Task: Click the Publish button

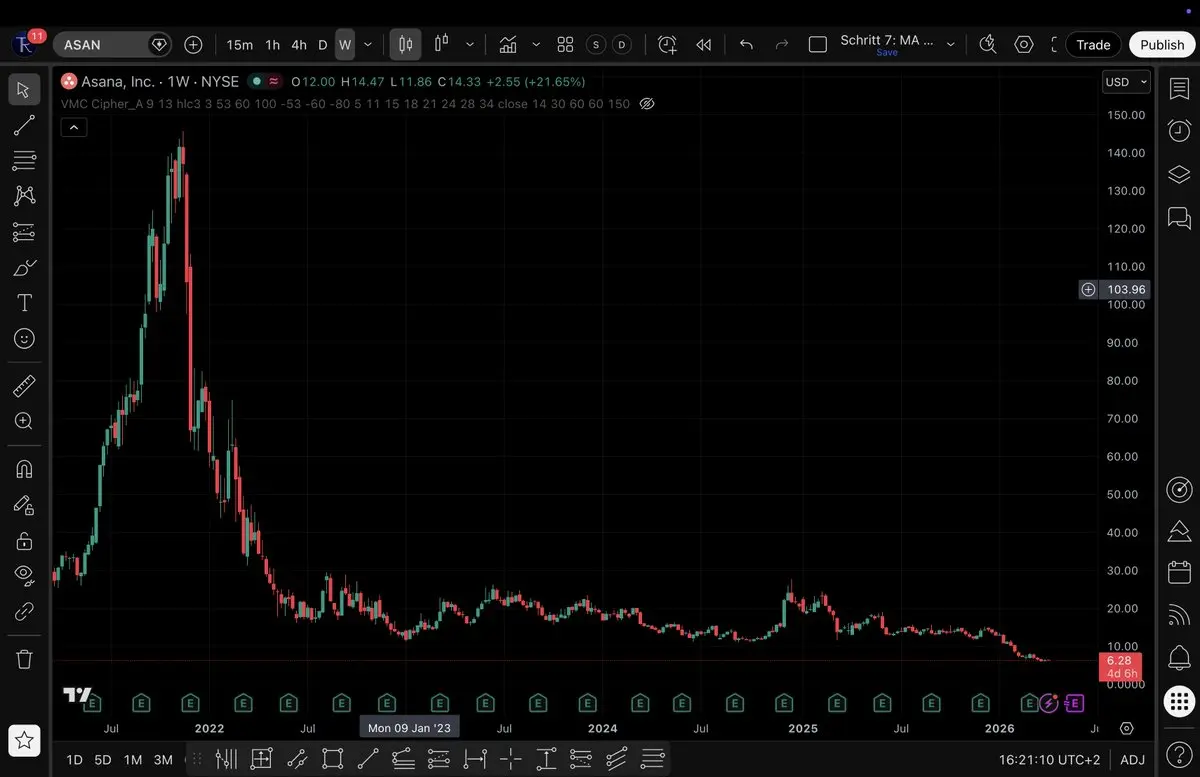Action: 1162,45
